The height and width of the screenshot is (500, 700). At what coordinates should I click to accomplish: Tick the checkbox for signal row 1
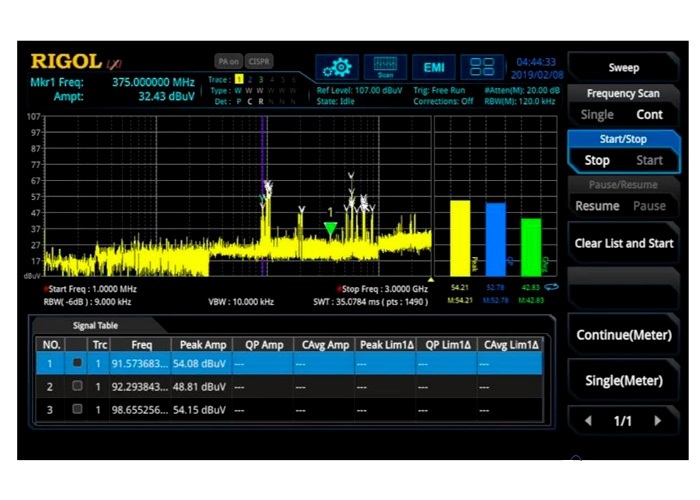[x=76, y=363]
